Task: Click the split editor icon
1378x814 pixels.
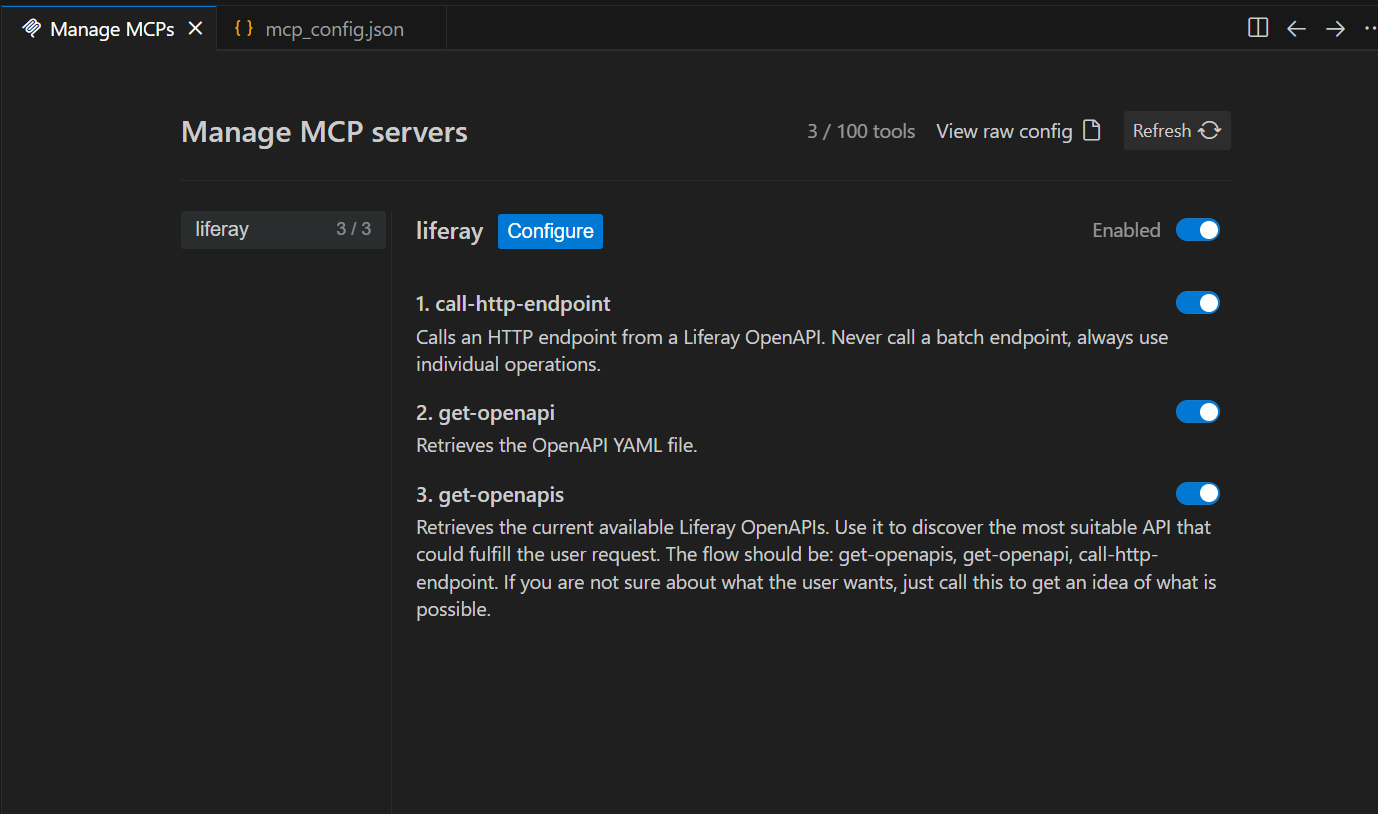Action: [x=1258, y=28]
